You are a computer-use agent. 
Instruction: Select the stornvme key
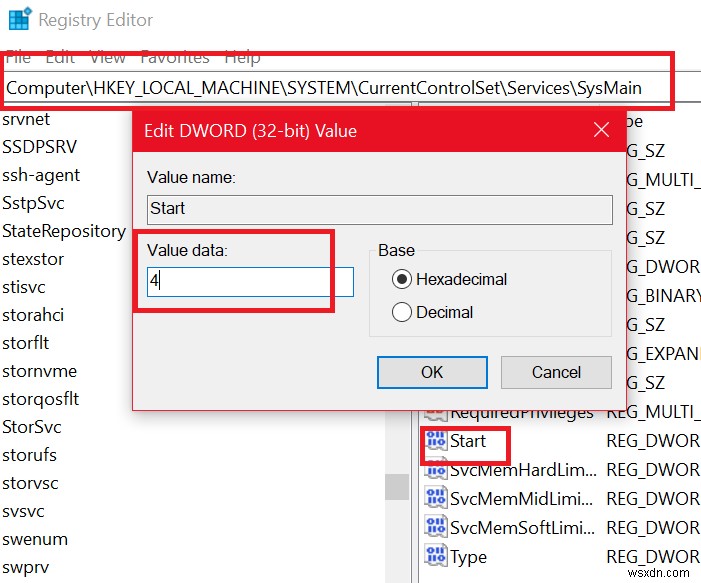click(40, 371)
